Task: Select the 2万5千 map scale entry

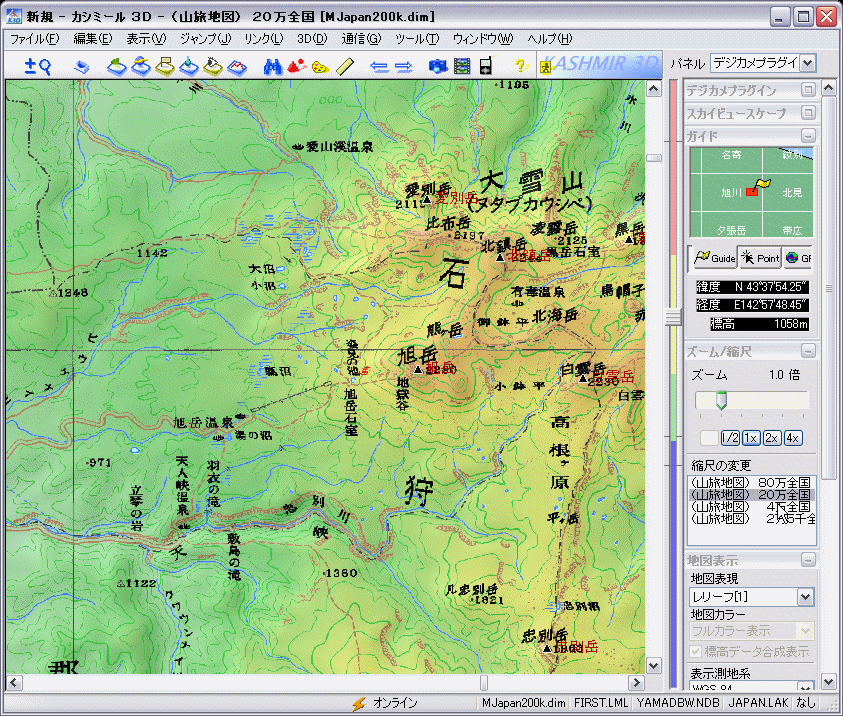Action: (751, 518)
